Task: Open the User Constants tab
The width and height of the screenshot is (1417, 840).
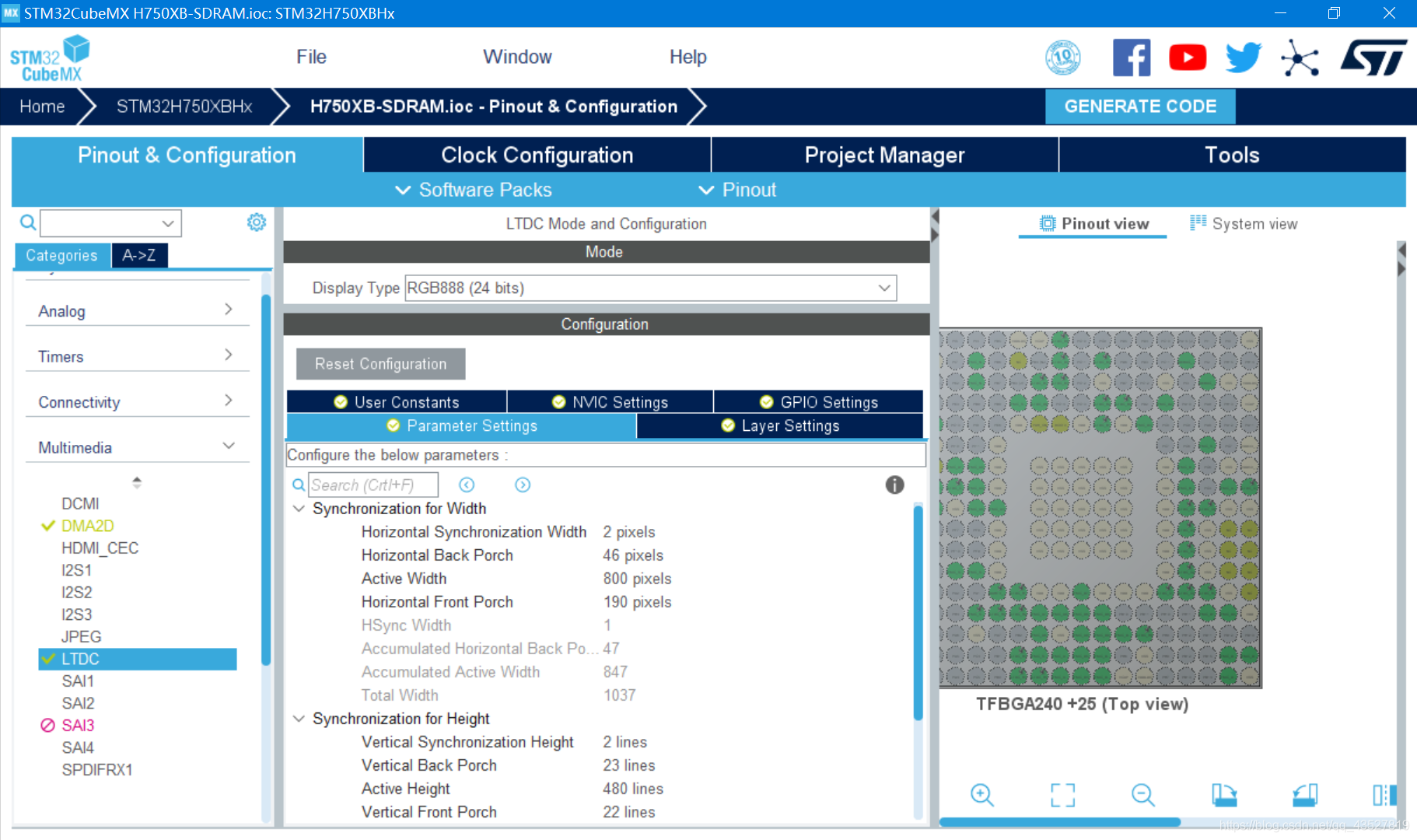Action: pyautogui.click(x=397, y=402)
